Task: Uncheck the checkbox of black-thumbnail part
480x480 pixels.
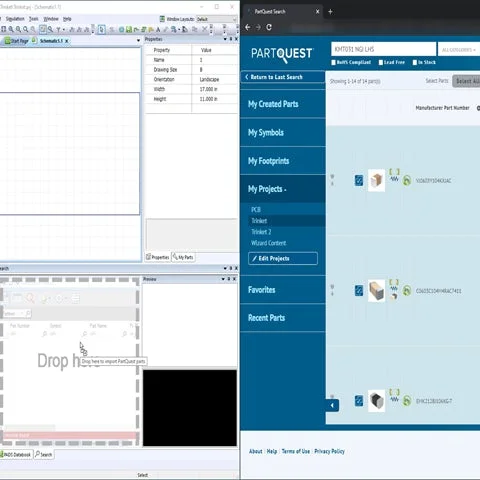Action: point(359,400)
